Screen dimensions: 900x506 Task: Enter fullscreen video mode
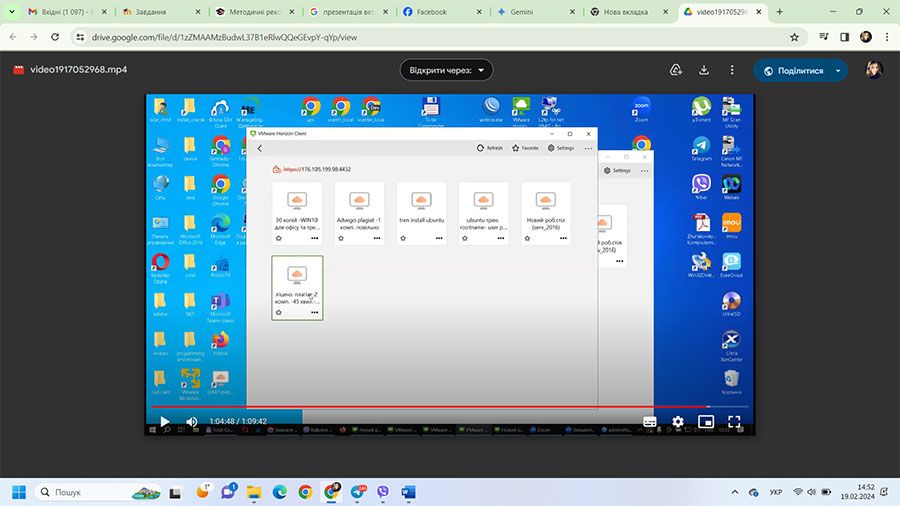point(734,422)
